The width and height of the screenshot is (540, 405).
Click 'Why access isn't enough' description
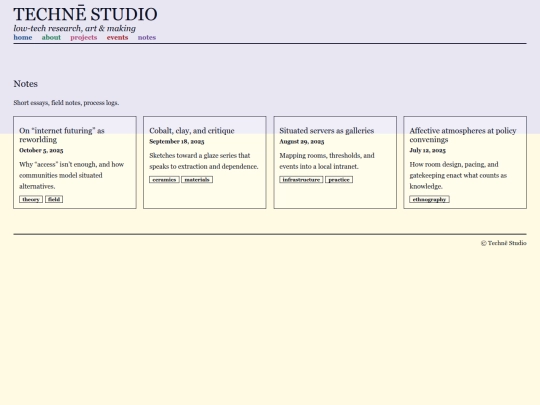[72, 175]
